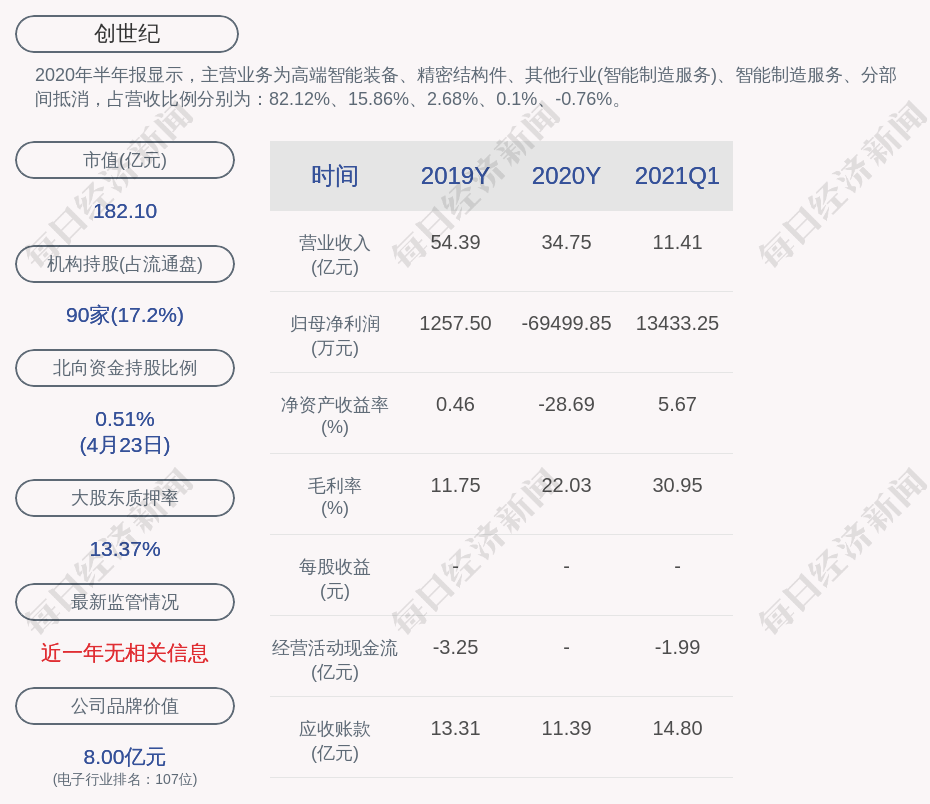
Task: Click the (4月23日) date text
Action: click(x=125, y=445)
